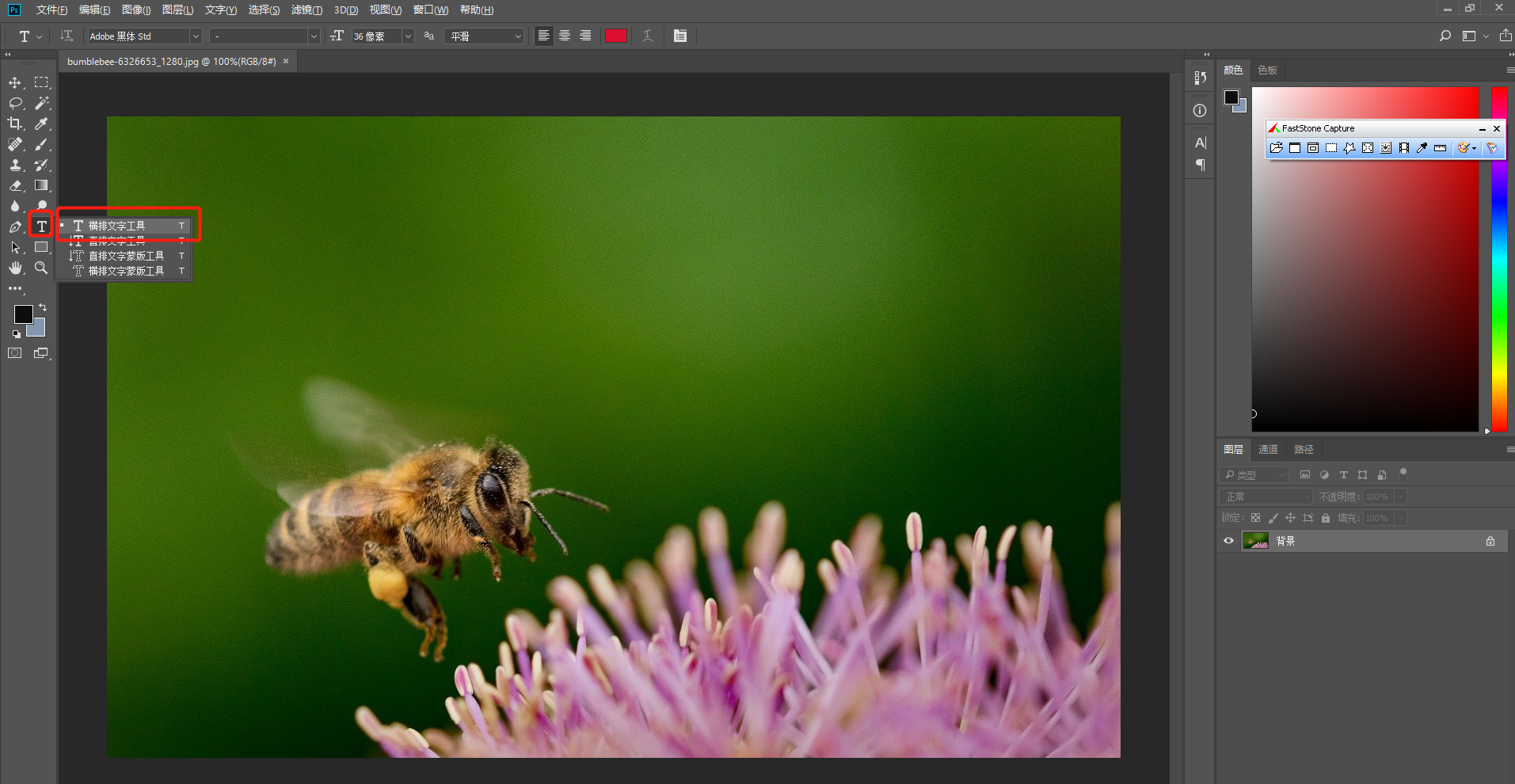Select the Hand tool
Image resolution: width=1515 pixels, height=784 pixels.
pos(15,268)
